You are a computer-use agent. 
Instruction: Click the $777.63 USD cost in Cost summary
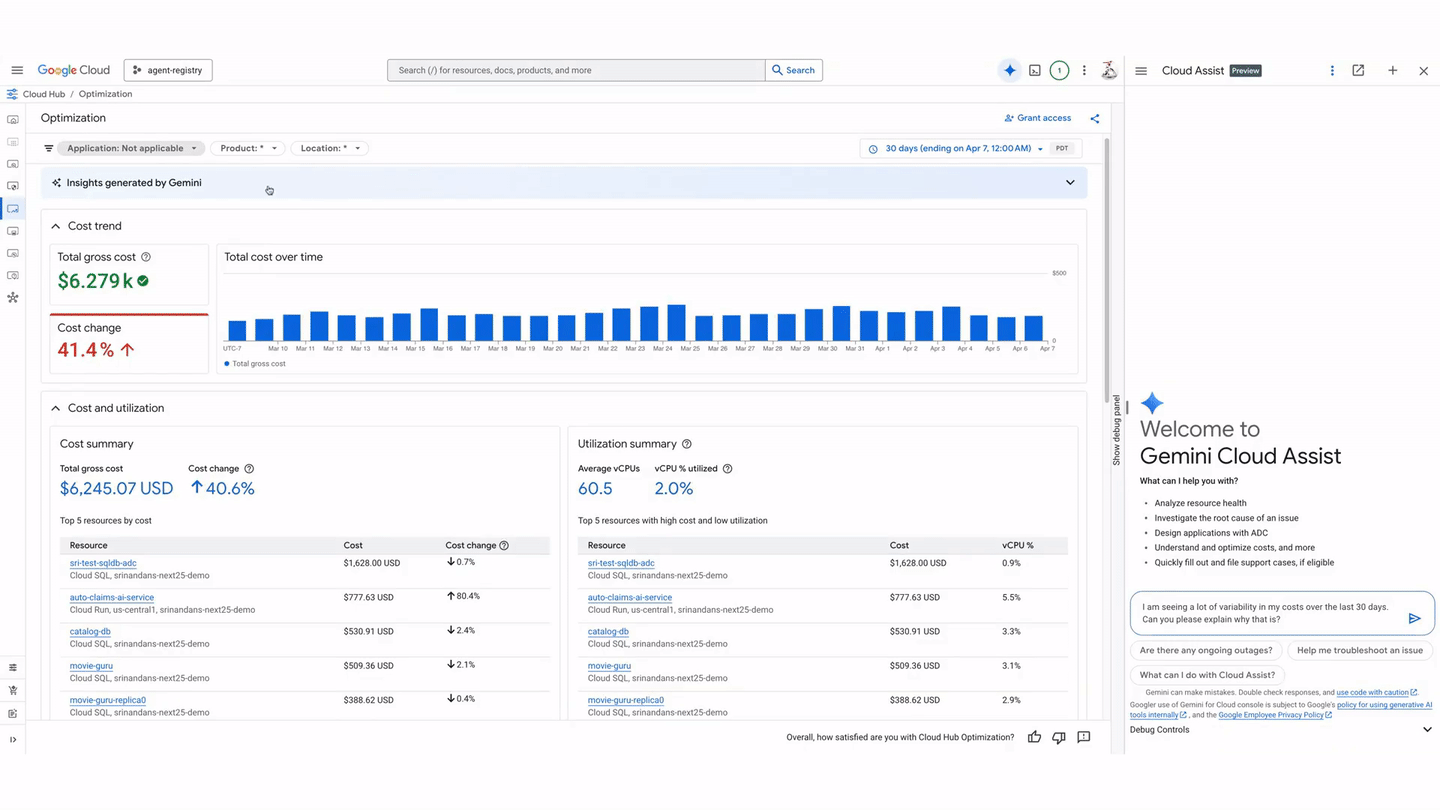pyautogui.click(x=369, y=597)
